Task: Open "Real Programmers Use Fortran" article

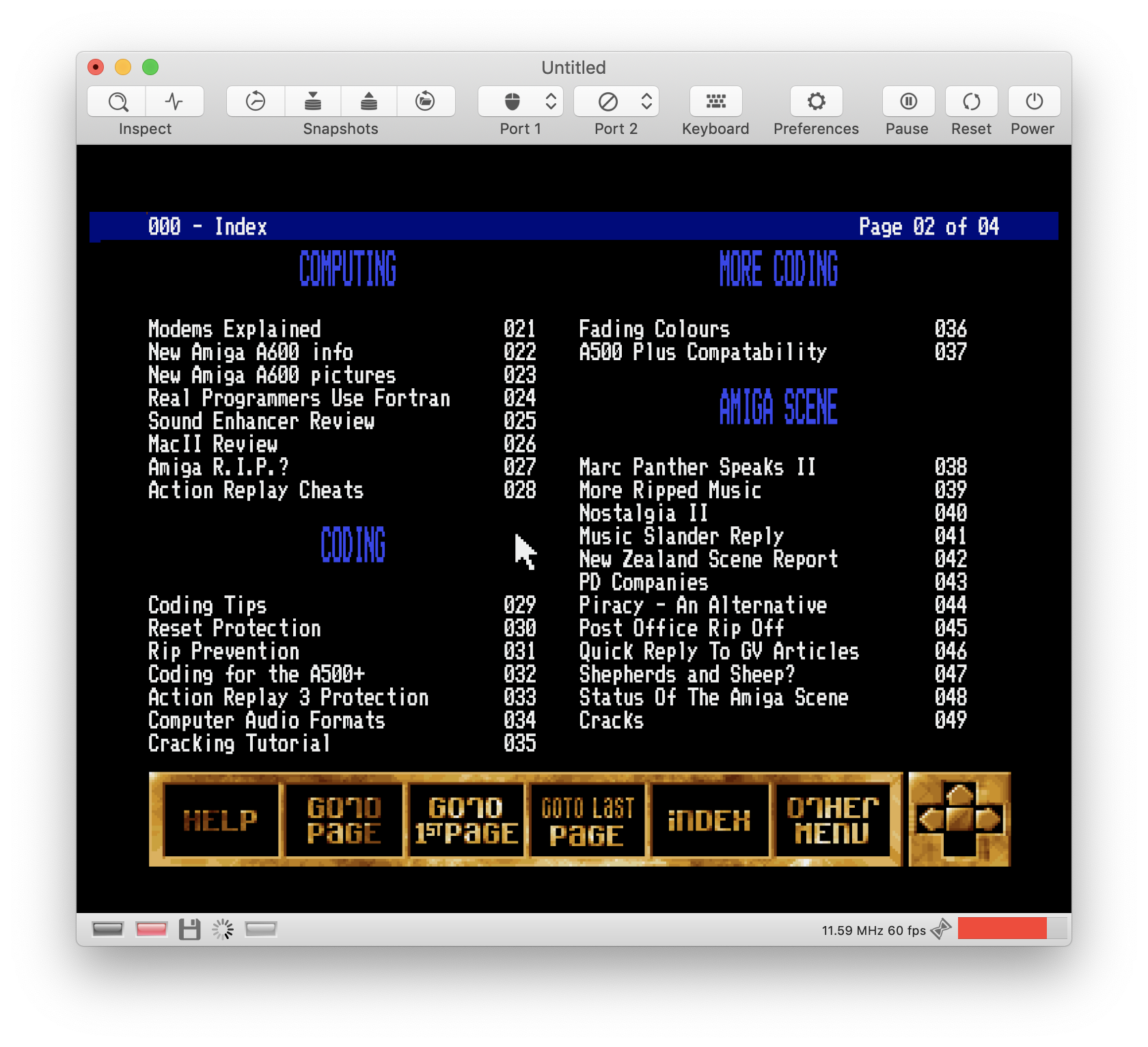Action: pyautogui.click(x=299, y=398)
